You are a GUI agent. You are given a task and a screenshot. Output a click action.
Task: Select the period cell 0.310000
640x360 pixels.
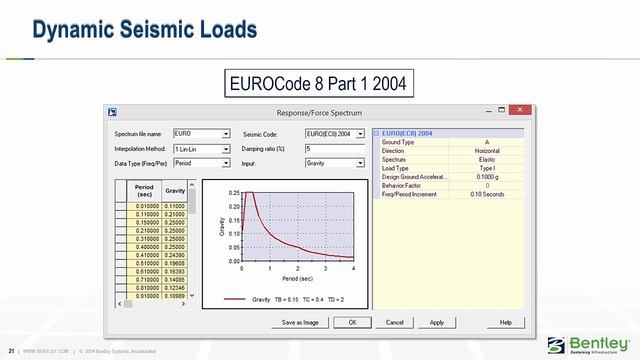point(144,239)
